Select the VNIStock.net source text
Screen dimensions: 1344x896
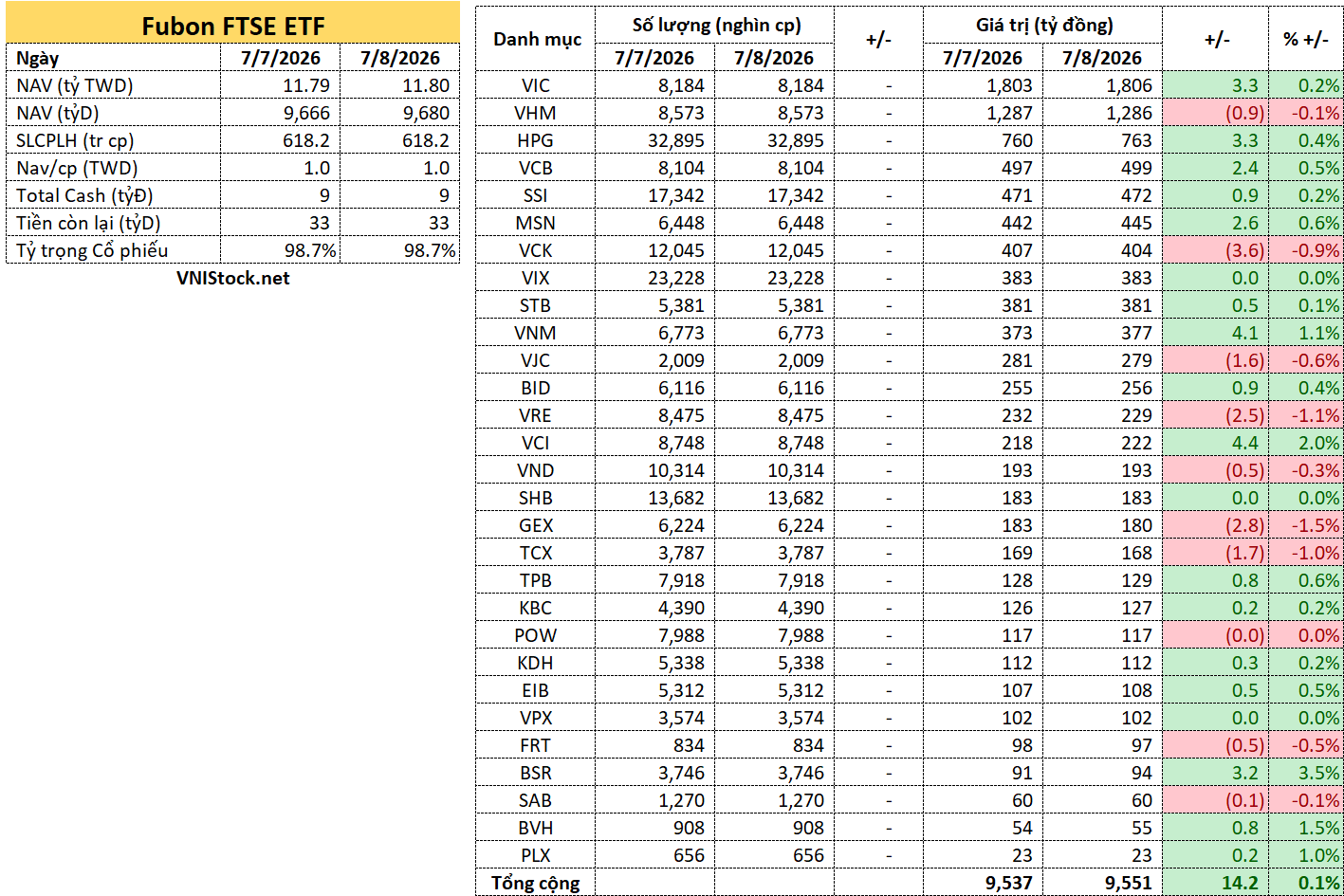click(233, 278)
